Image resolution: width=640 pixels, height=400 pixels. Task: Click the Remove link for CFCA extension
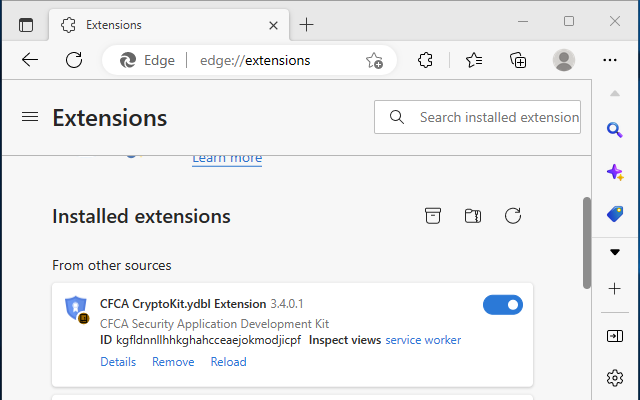(x=173, y=362)
